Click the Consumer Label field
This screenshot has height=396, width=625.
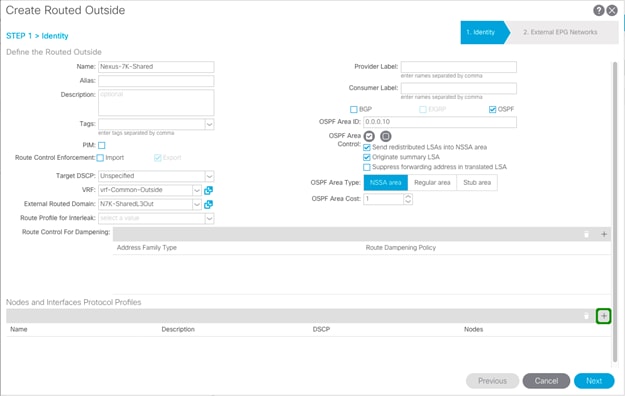coord(458,88)
